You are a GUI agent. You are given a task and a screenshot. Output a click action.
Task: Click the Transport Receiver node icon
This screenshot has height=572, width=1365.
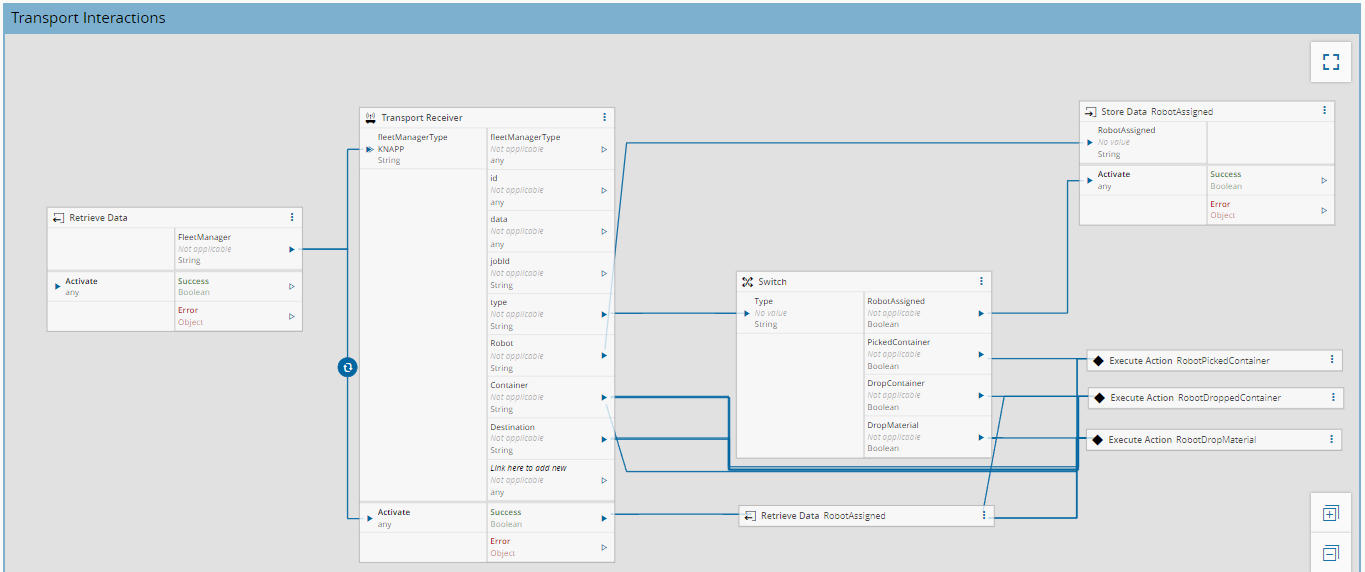click(x=371, y=118)
